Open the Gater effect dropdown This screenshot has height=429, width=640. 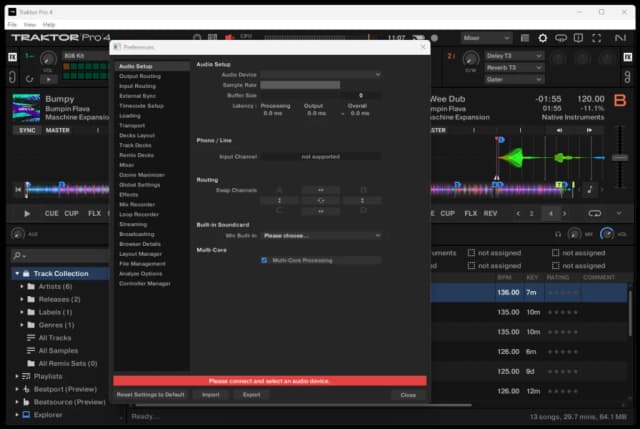coord(514,79)
